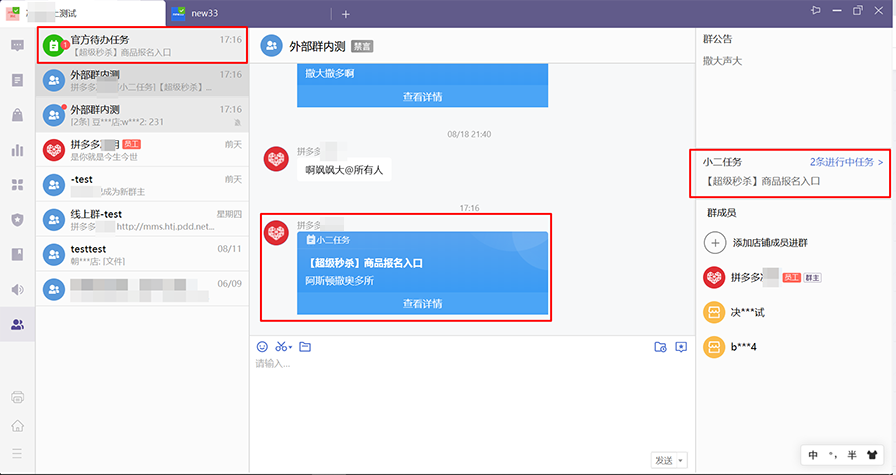Open the chat messages sidebar icon
The width and height of the screenshot is (896, 475).
pos(18,46)
